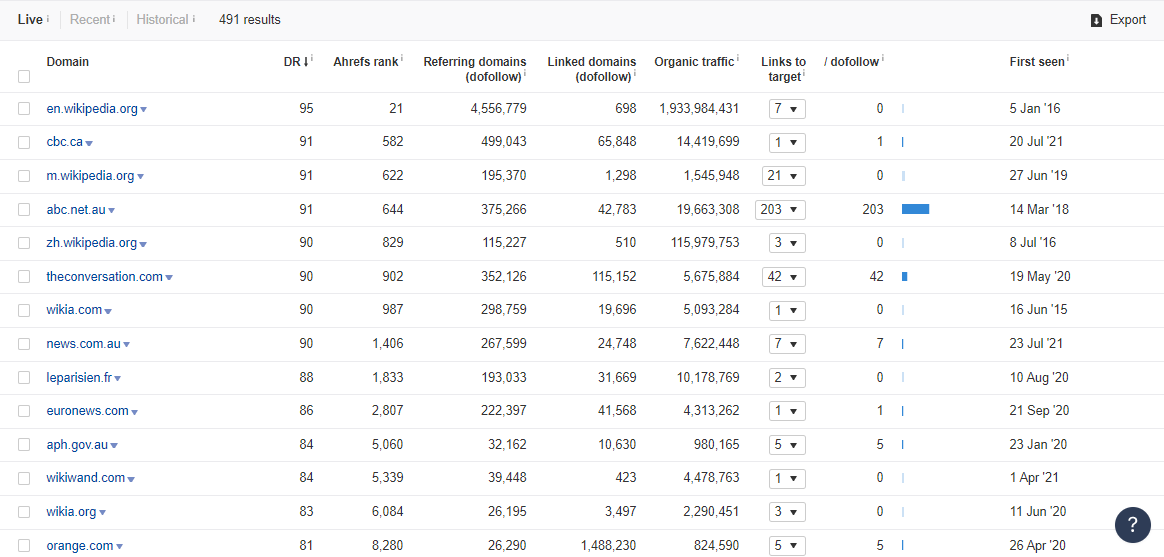Expand the wikiwand.com domain arrow menu
The image size is (1164, 557).
[131, 480]
